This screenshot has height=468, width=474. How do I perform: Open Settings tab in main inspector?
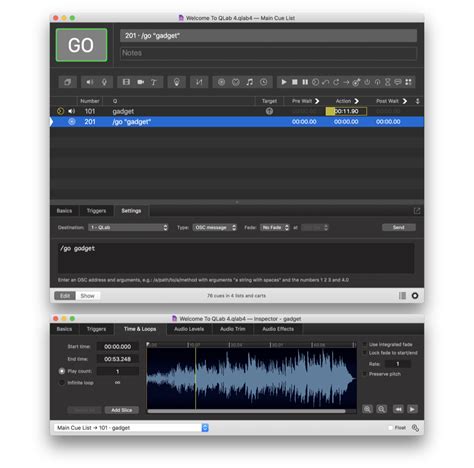(131, 211)
